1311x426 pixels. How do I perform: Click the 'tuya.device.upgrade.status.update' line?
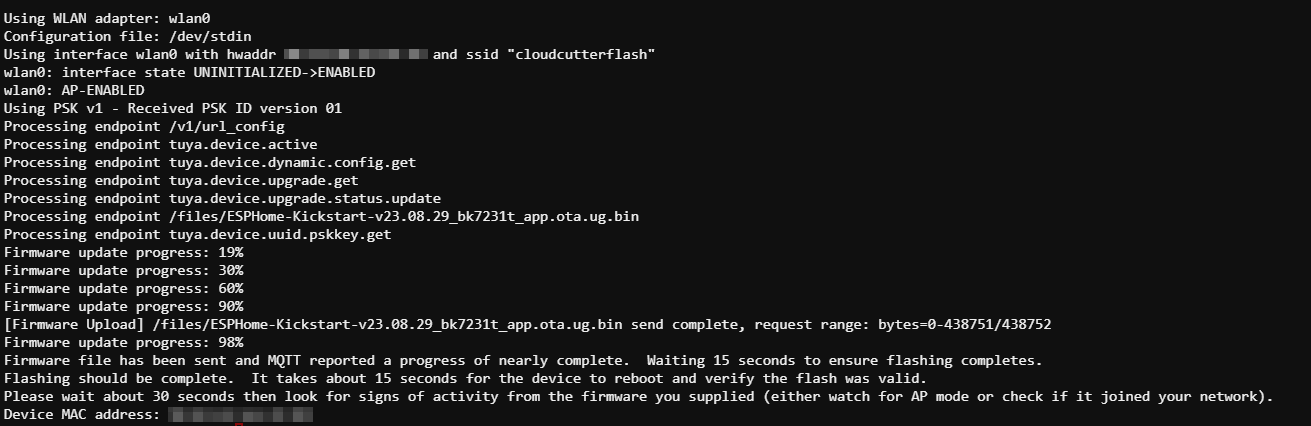221,198
